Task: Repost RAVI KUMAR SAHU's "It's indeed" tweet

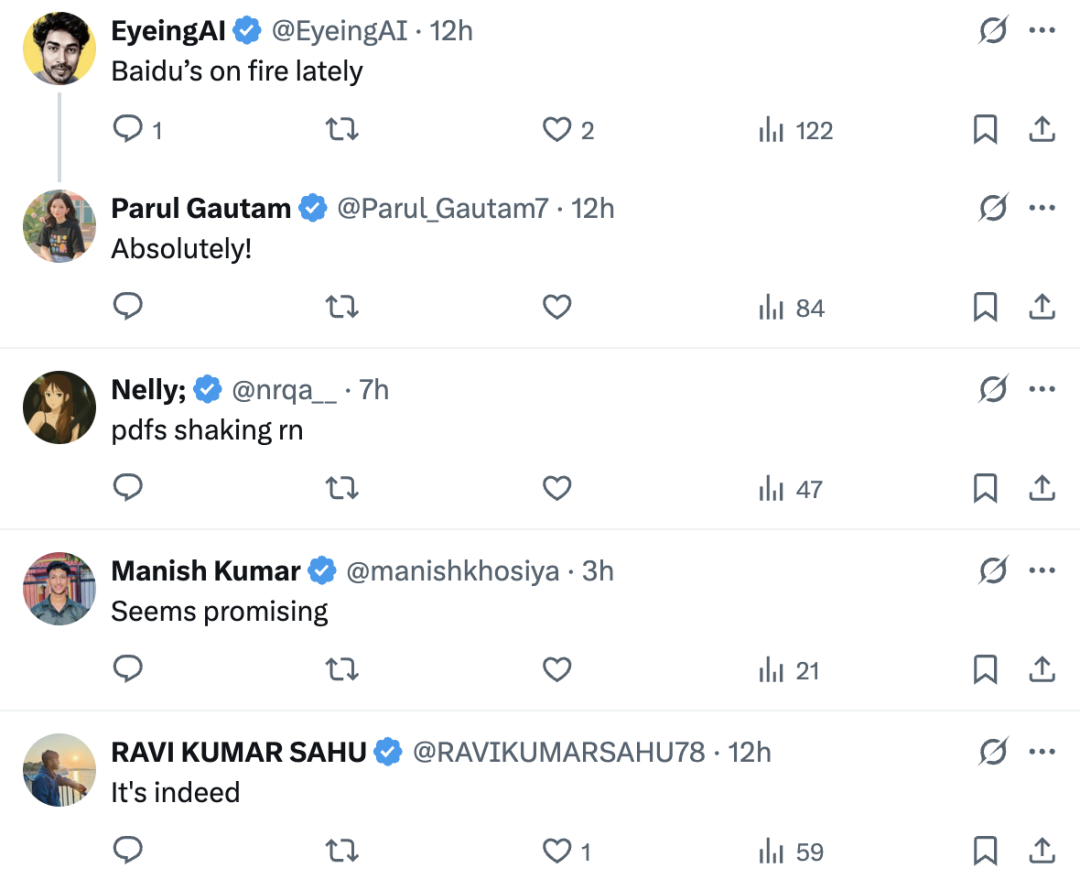Action: tap(342, 850)
